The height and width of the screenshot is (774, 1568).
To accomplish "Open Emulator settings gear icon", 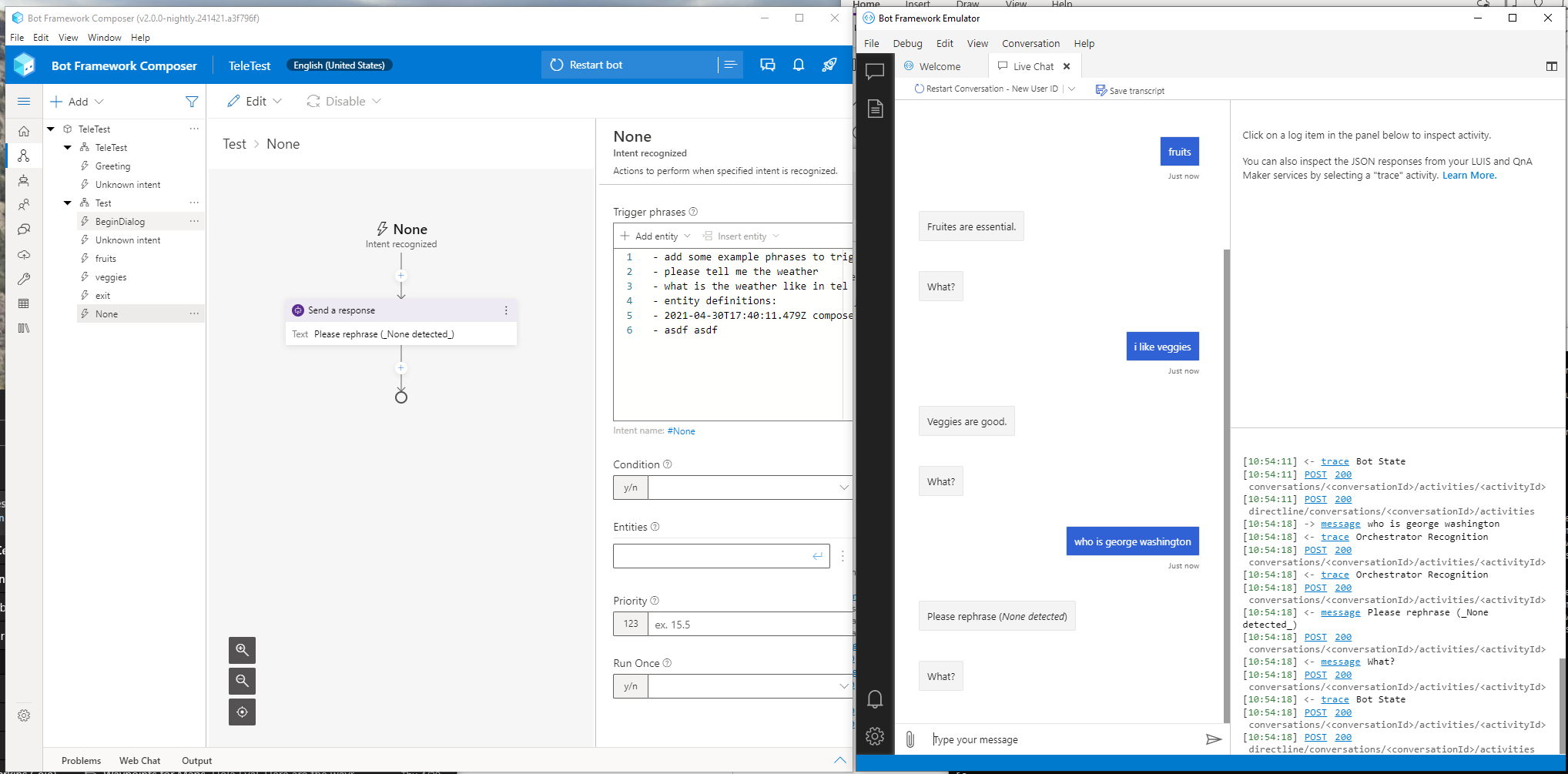I will [x=876, y=735].
